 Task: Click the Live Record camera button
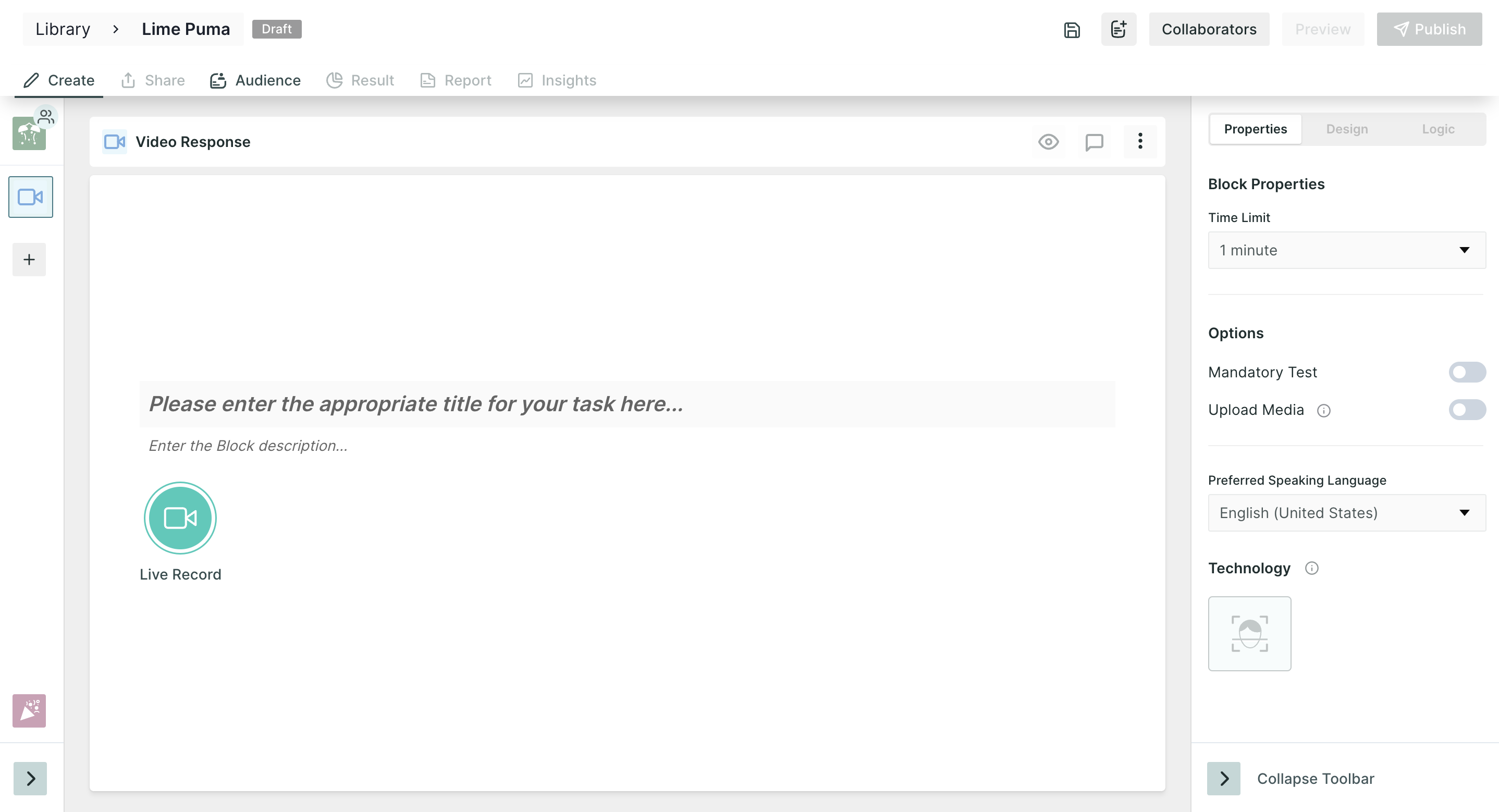[x=180, y=518]
